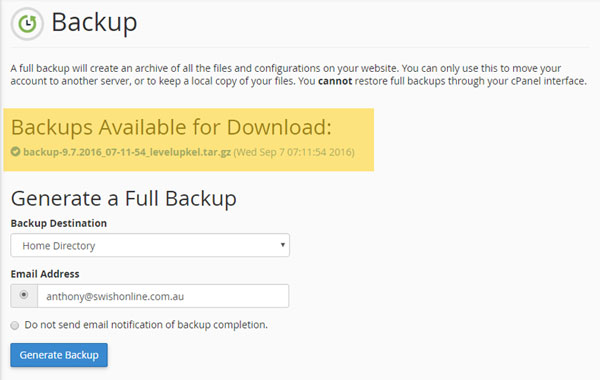Click the 'Backup Destination' label
The image size is (600, 380).
[x=59, y=223]
